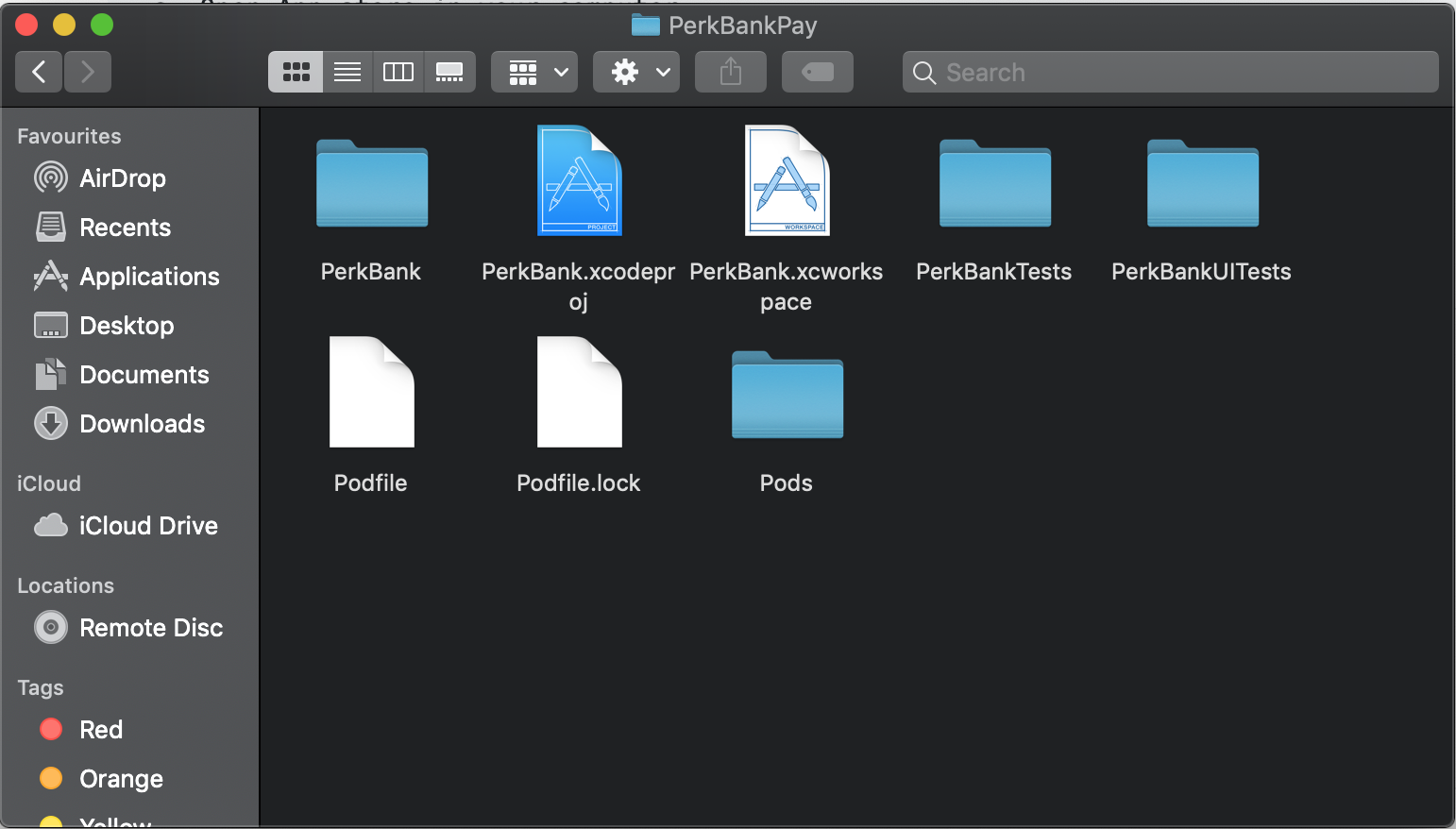Click the forward navigation arrow

pos(87,71)
